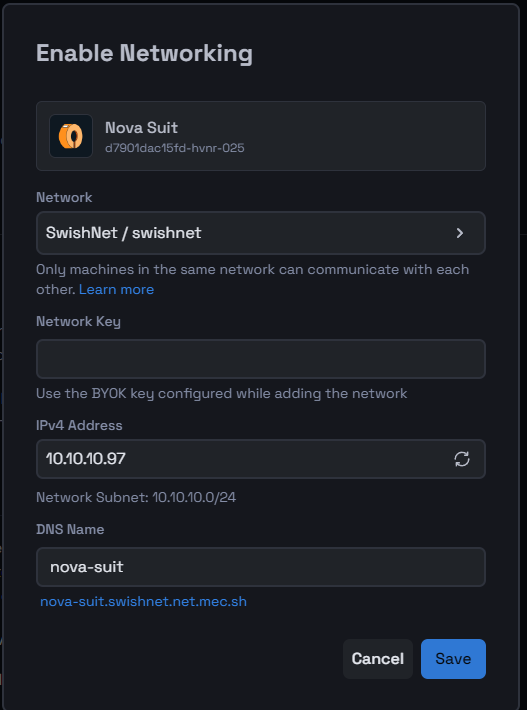
Task: Click the Network field label
Action: (x=64, y=197)
